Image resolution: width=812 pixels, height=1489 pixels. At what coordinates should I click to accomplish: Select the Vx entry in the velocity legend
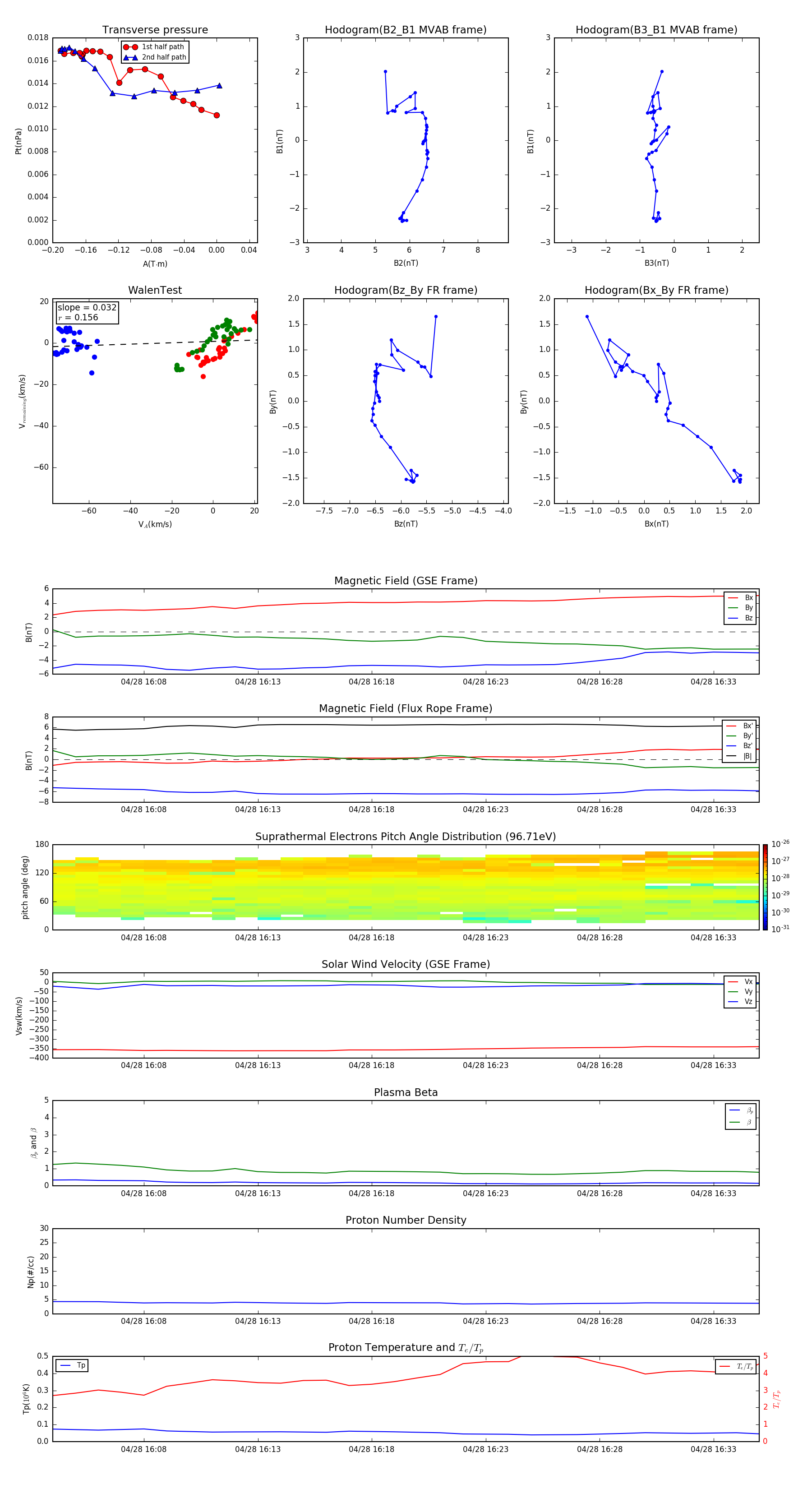(740, 982)
